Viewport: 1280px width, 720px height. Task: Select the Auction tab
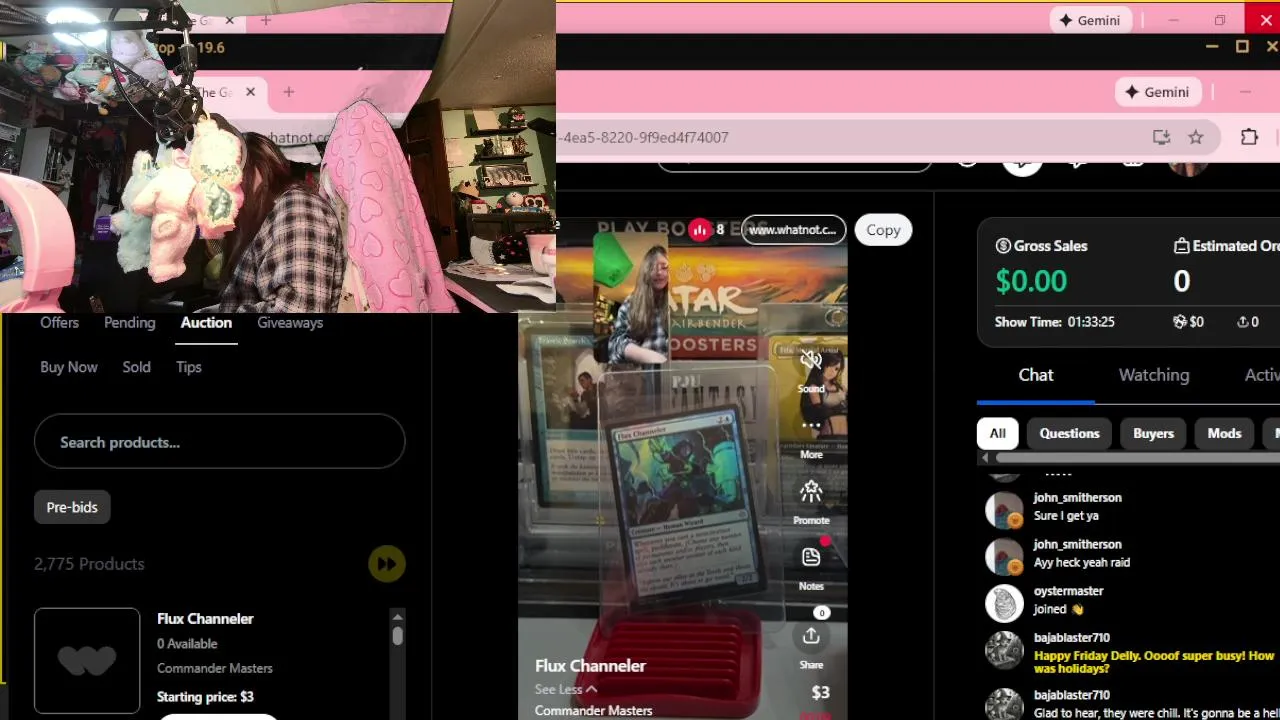click(x=206, y=323)
